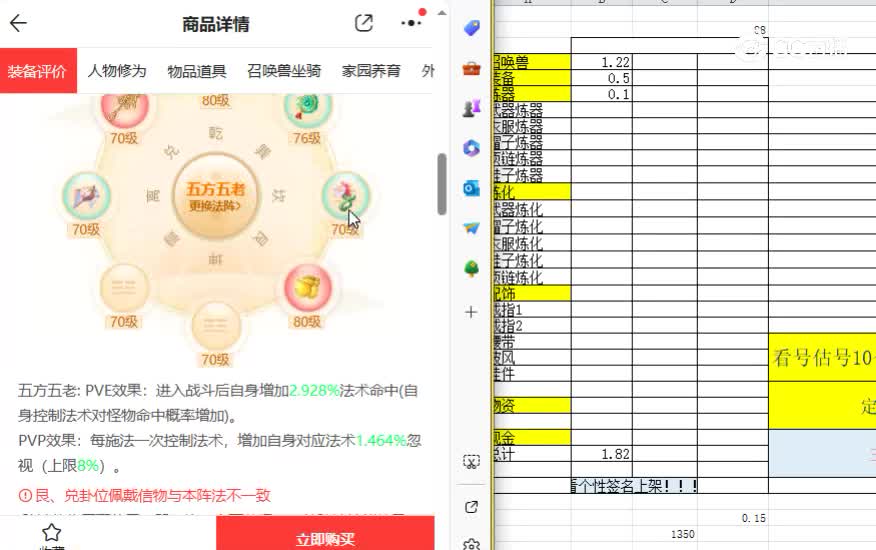Open the three-dot more menu
Image resolution: width=876 pixels, height=550 pixels.
411,23
